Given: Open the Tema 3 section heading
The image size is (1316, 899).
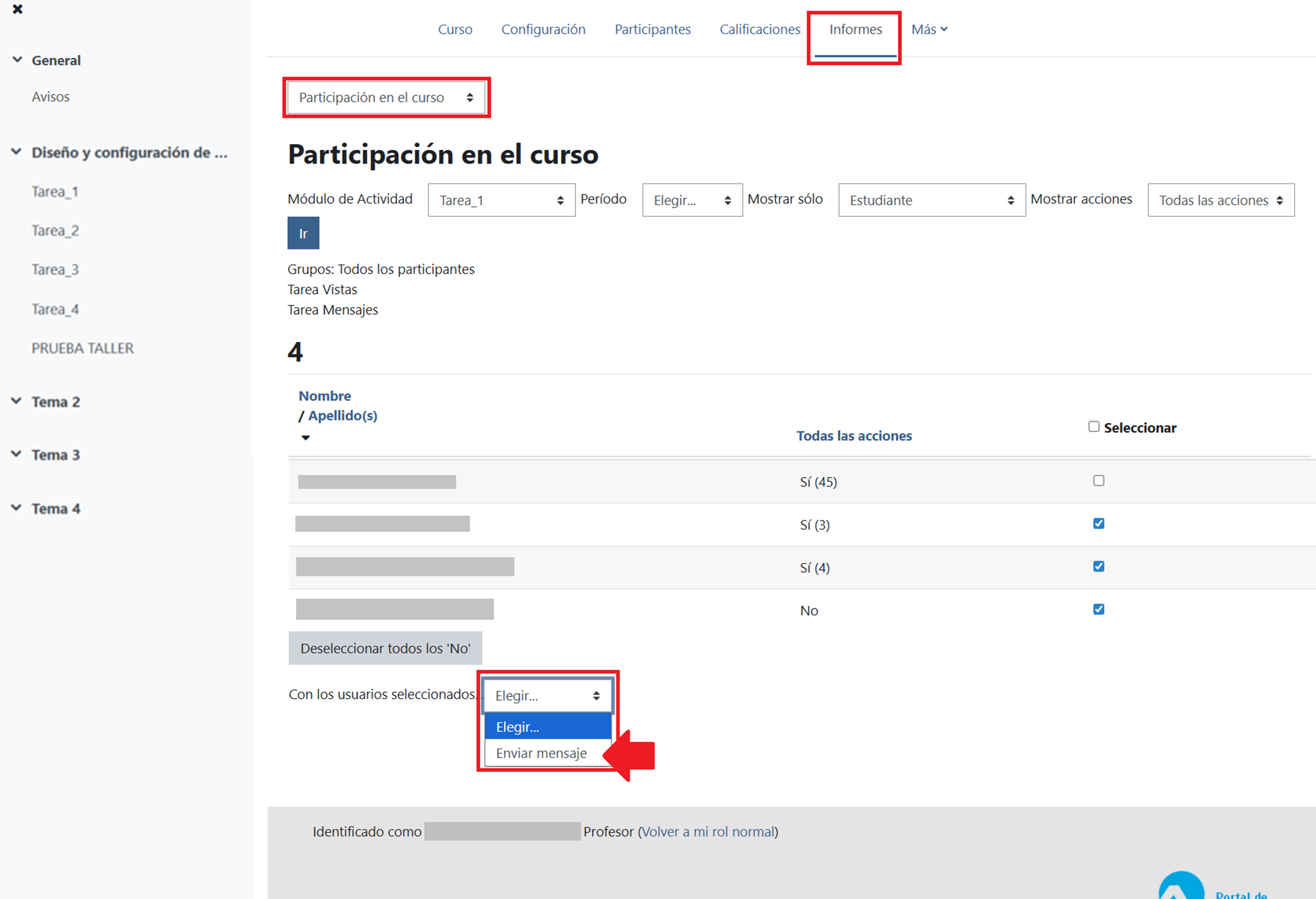Looking at the screenshot, I should pos(56,455).
